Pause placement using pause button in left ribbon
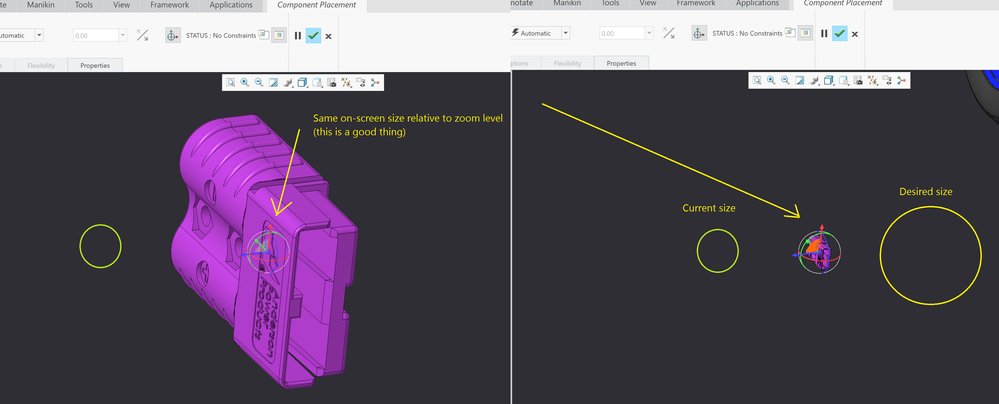The height and width of the screenshot is (404, 999). click(x=298, y=35)
